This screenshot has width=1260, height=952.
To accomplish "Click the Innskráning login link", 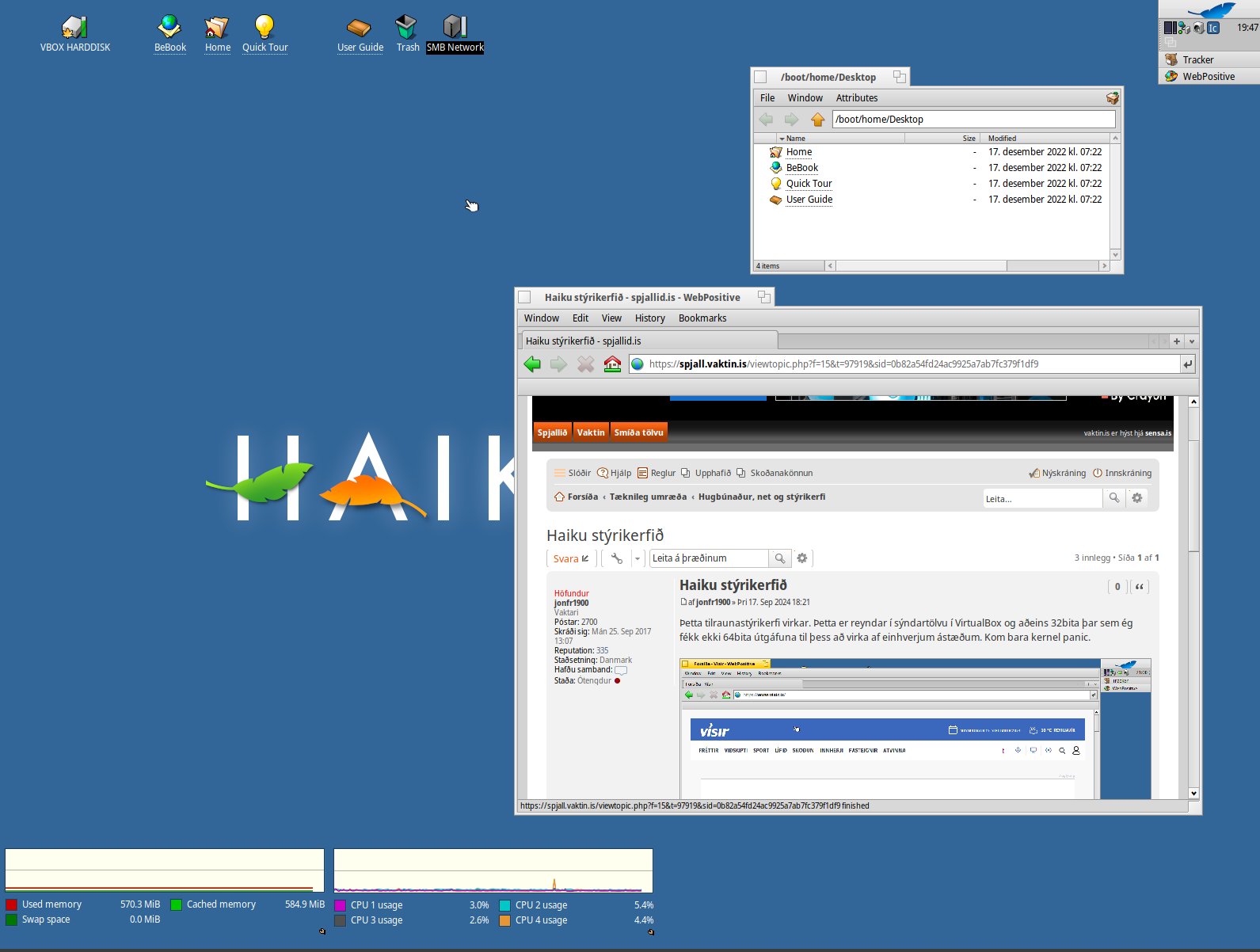I will click(1128, 474).
